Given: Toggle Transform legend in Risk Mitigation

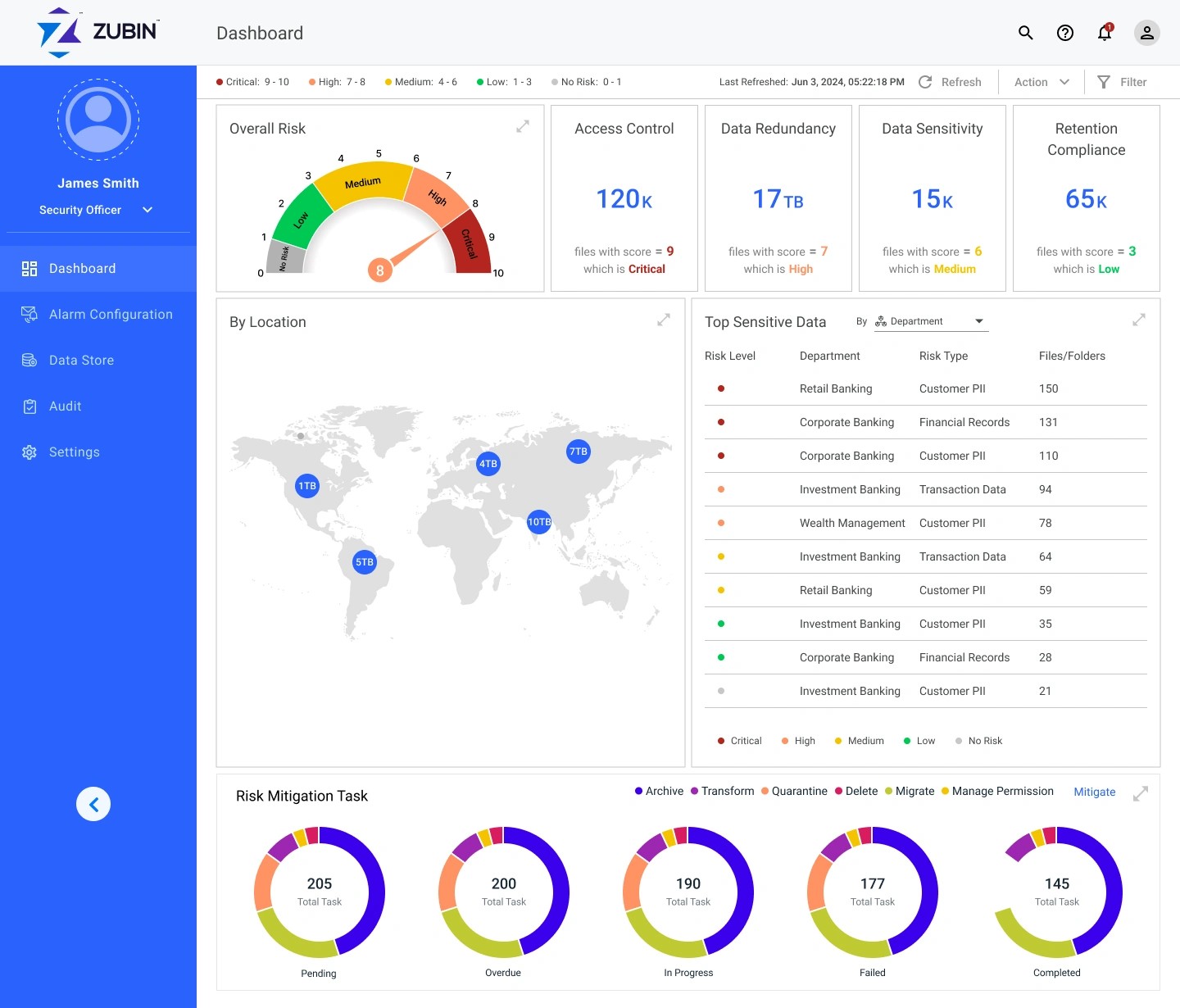Looking at the screenshot, I should tap(722, 791).
